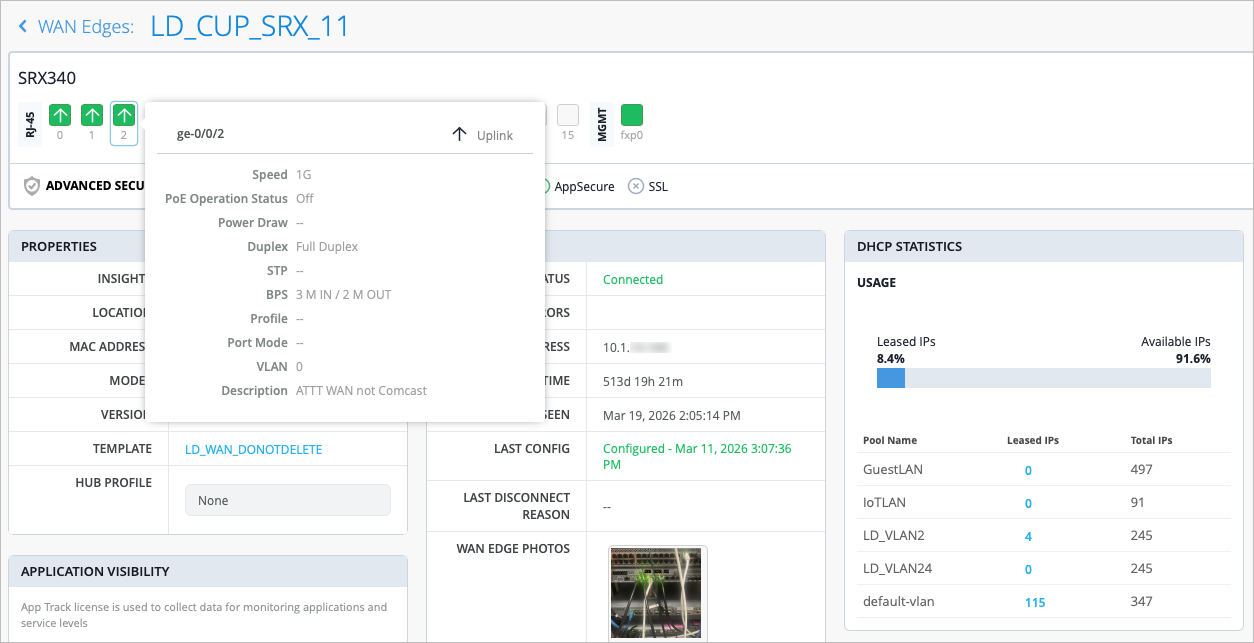
Task: Click the Properties panel header
Action: pyautogui.click(x=207, y=246)
